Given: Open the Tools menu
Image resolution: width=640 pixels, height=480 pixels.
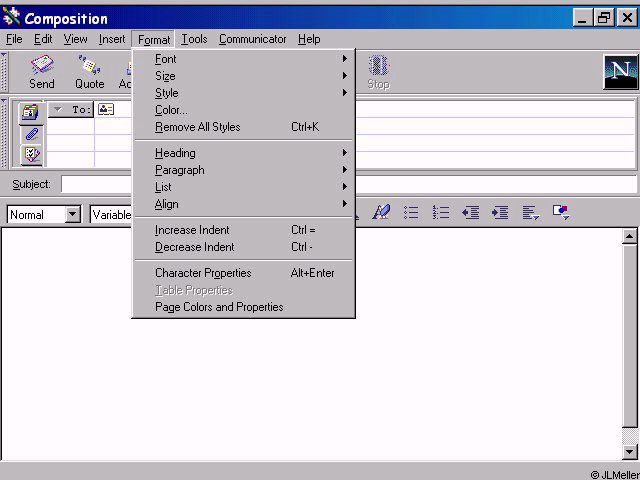Looking at the screenshot, I should (194, 39).
